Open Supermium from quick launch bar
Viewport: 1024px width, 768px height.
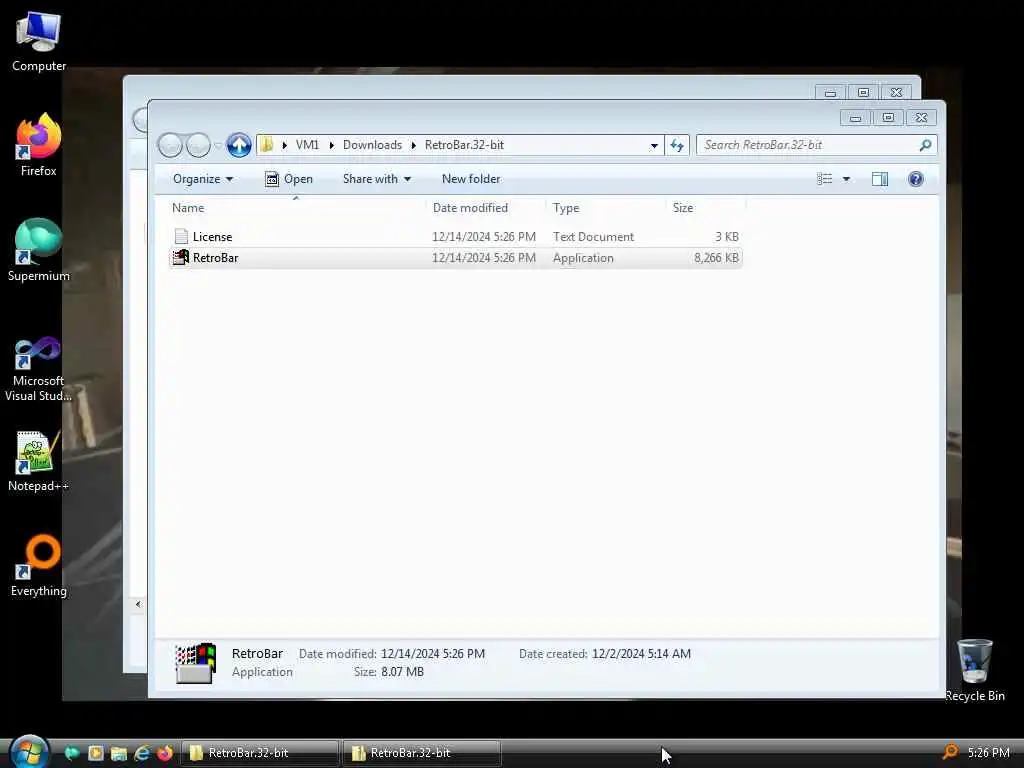pyautogui.click(x=72, y=753)
